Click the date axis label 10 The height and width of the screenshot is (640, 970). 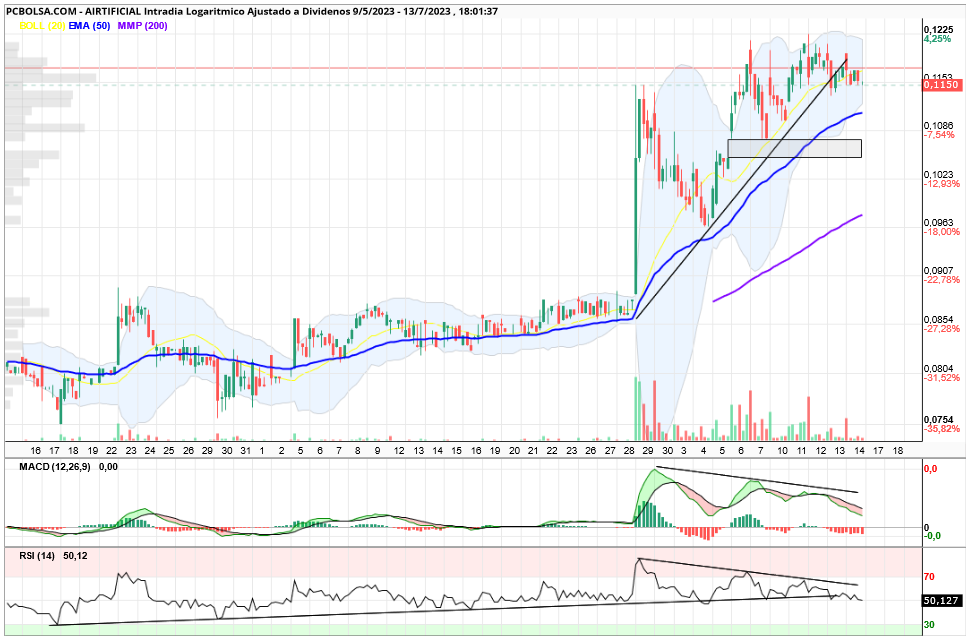782,451
